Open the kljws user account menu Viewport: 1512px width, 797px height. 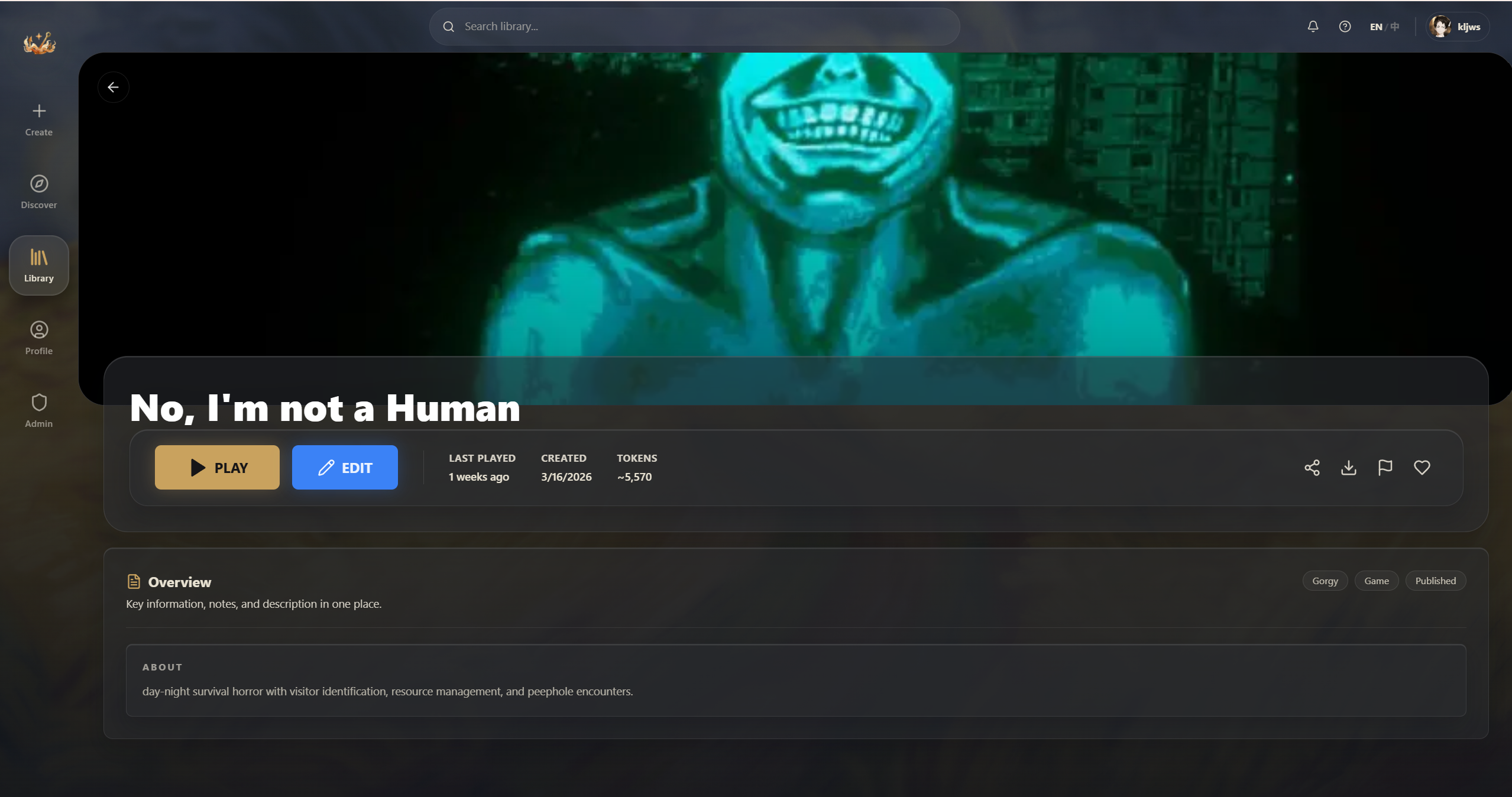click(1456, 27)
